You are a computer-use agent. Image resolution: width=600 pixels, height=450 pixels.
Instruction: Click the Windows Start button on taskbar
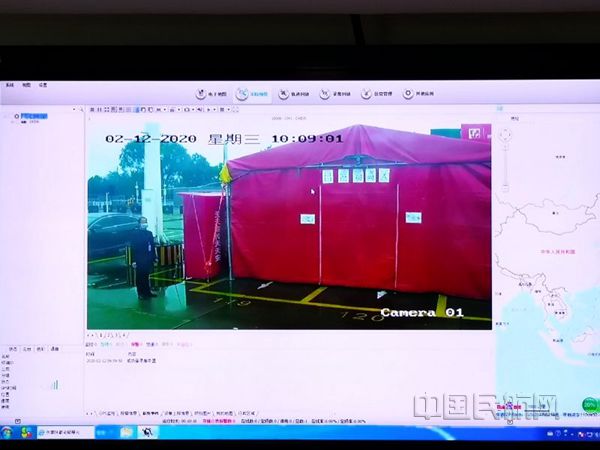pos(7,432)
